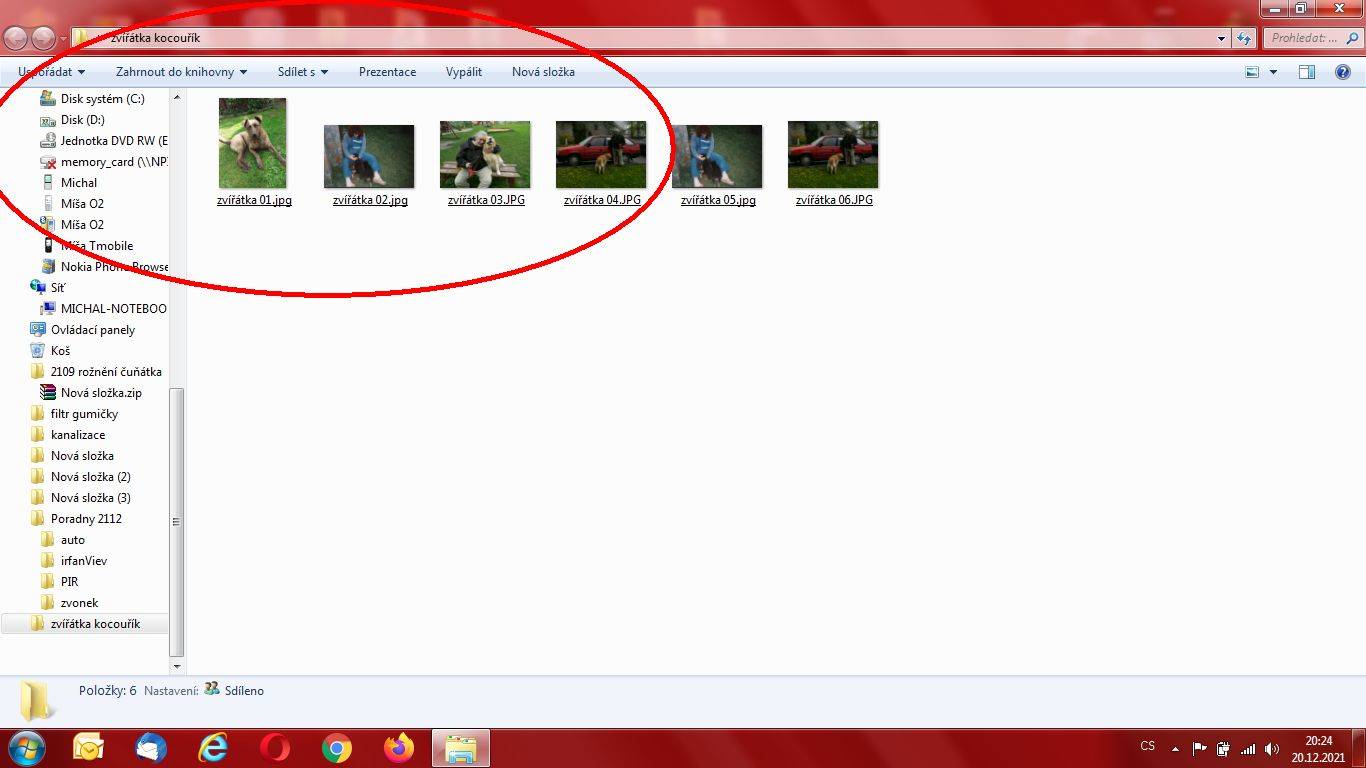
Task: Select the zvířátka 02.jpg thumbnail image
Action: coord(369,156)
